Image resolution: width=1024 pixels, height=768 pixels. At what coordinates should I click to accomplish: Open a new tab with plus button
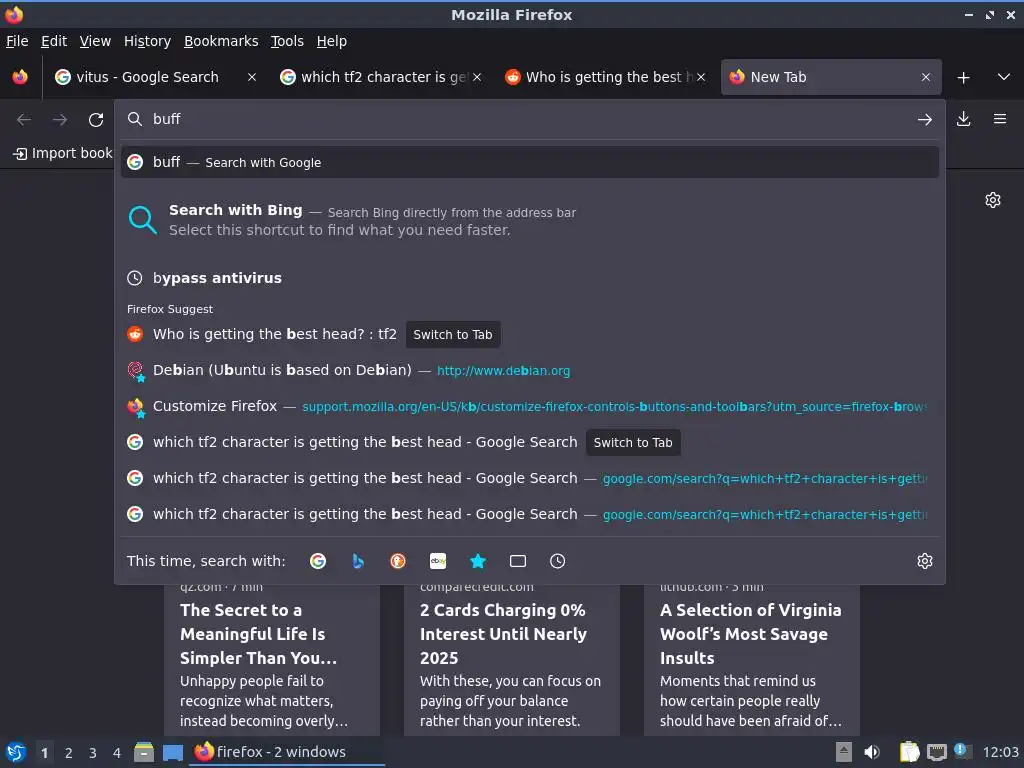[x=963, y=77]
